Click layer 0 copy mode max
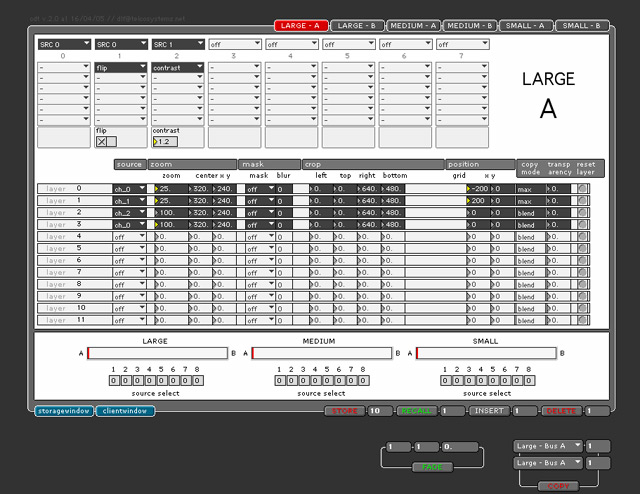 [531, 189]
